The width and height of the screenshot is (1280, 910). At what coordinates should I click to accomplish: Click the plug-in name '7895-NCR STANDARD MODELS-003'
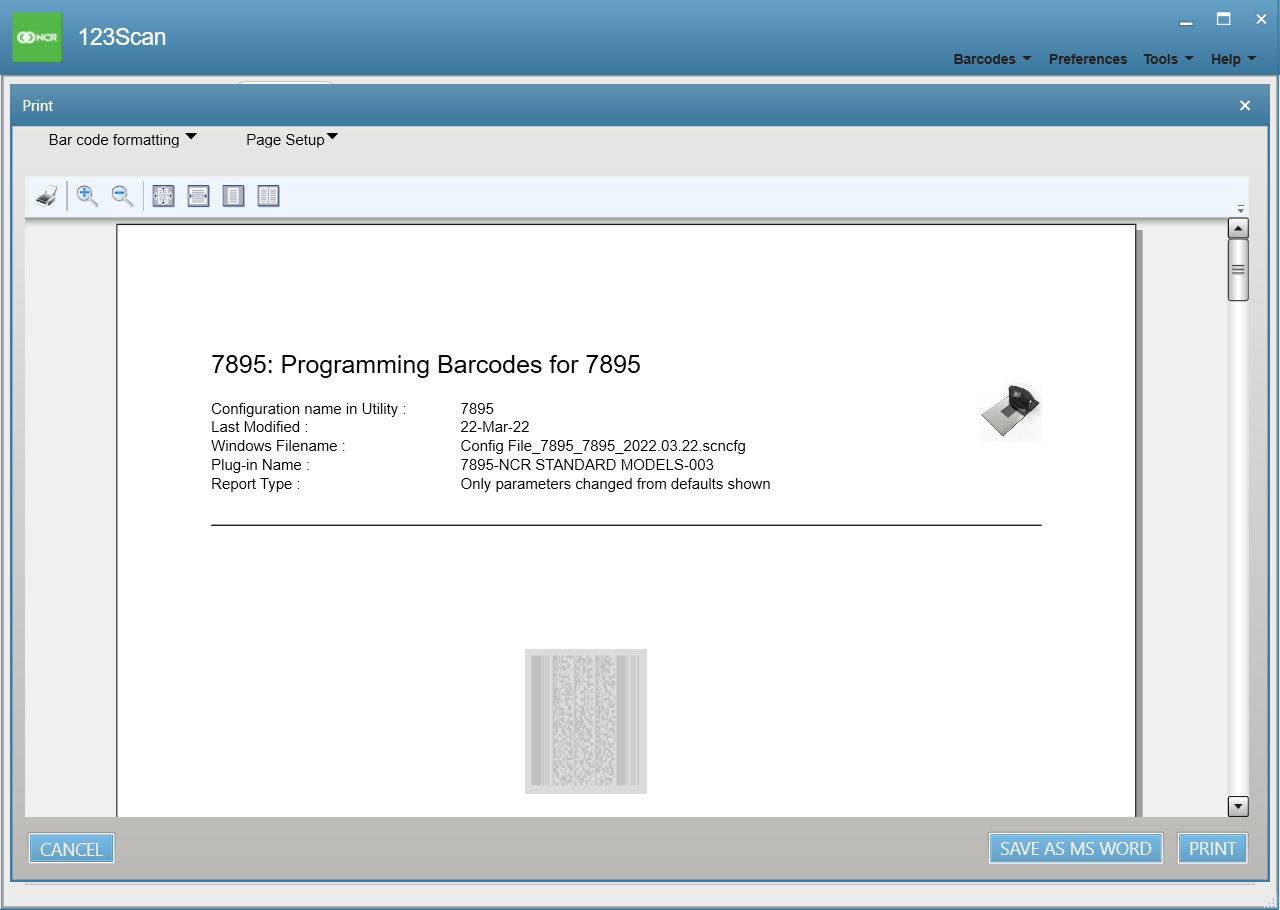(587, 465)
